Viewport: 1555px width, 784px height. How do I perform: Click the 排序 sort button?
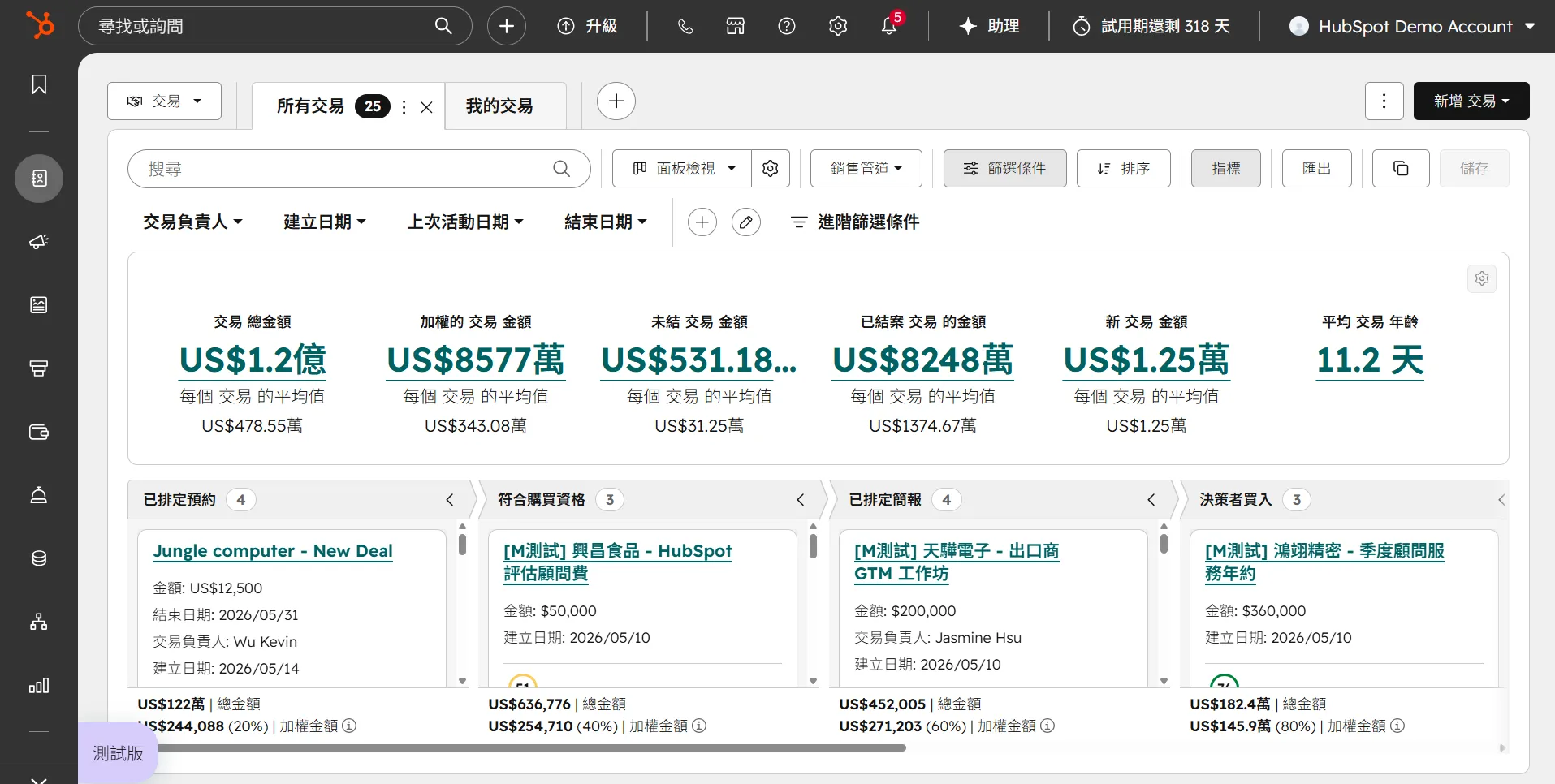tap(1124, 168)
